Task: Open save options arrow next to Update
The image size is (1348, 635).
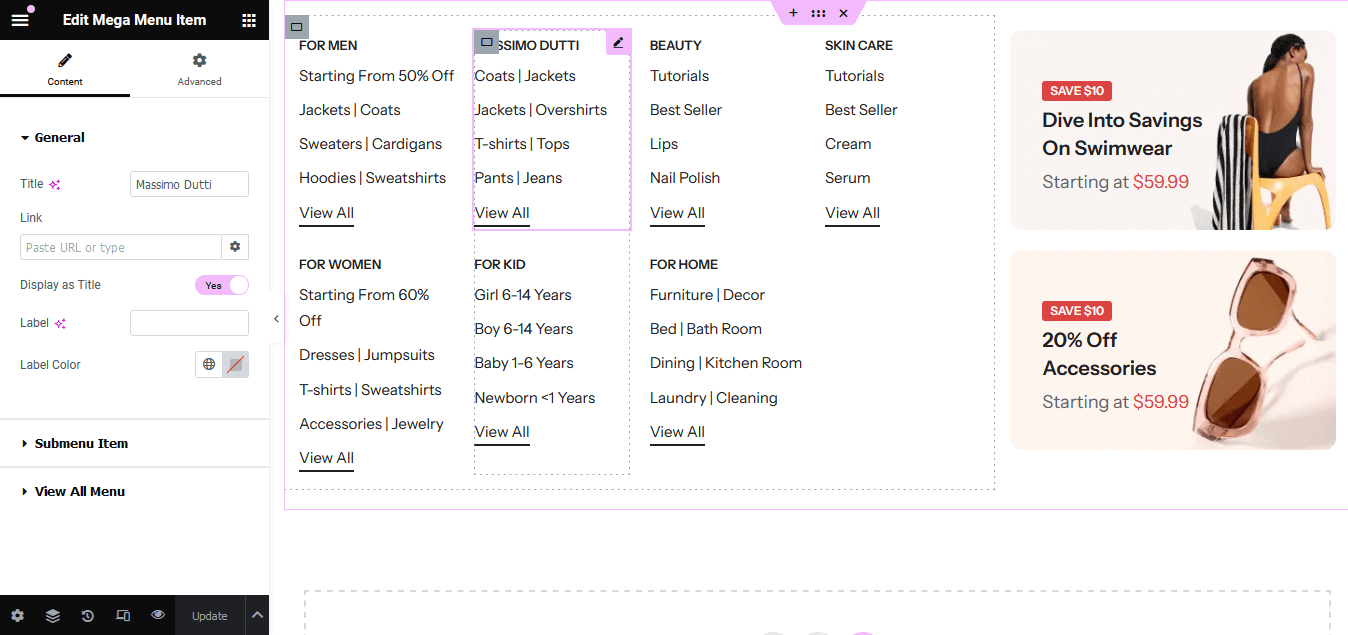Action: coord(256,616)
